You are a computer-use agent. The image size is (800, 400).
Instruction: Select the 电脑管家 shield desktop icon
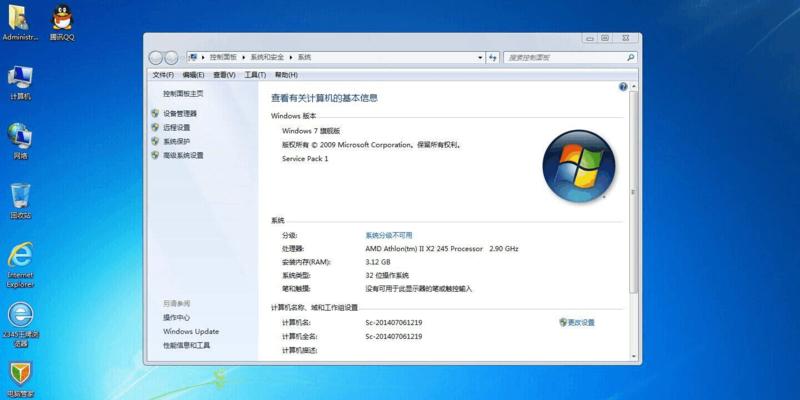pyautogui.click(x=20, y=380)
